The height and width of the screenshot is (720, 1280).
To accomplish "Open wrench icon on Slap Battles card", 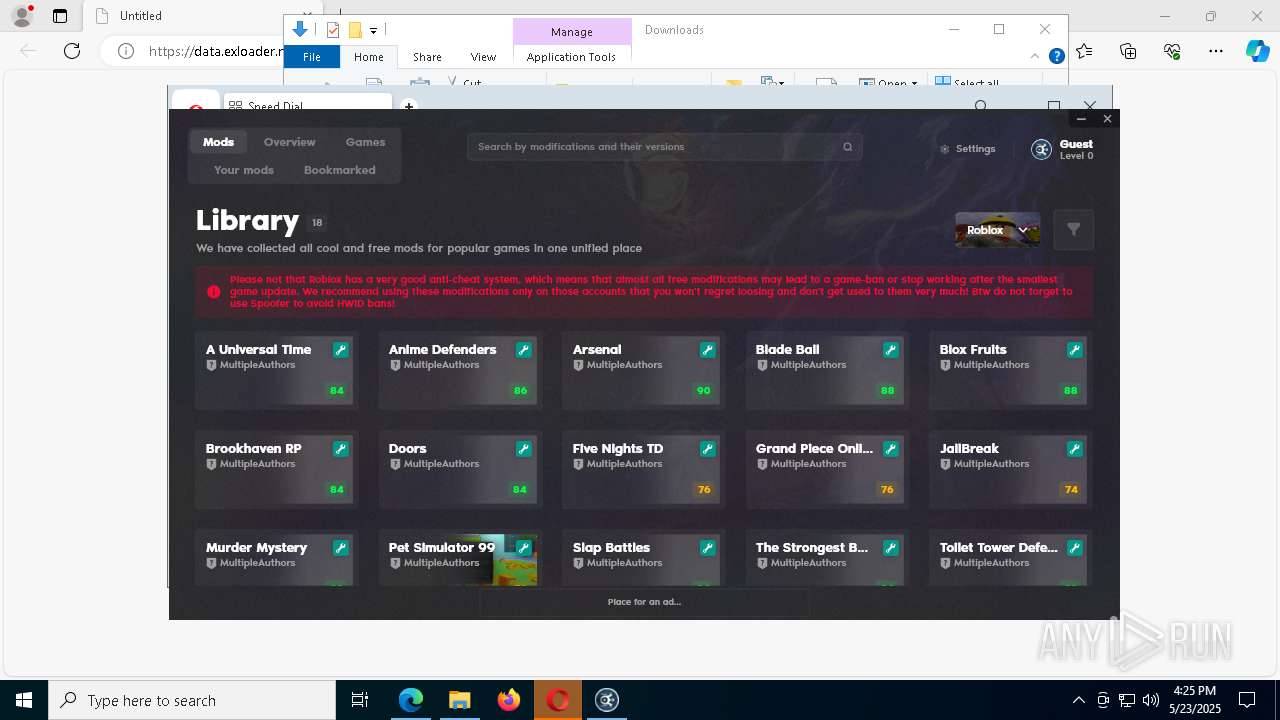I will 707,548.
